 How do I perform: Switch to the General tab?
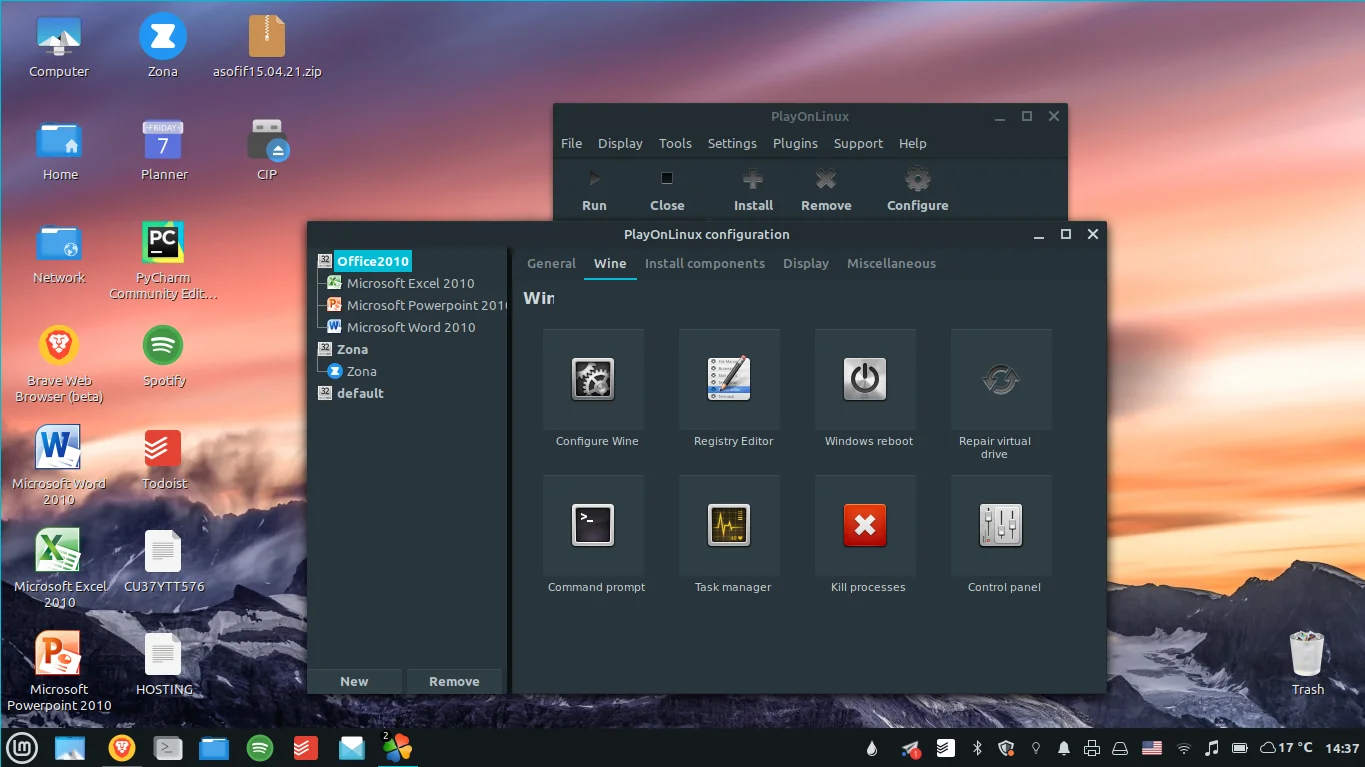pyautogui.click(x=551, y=264)
